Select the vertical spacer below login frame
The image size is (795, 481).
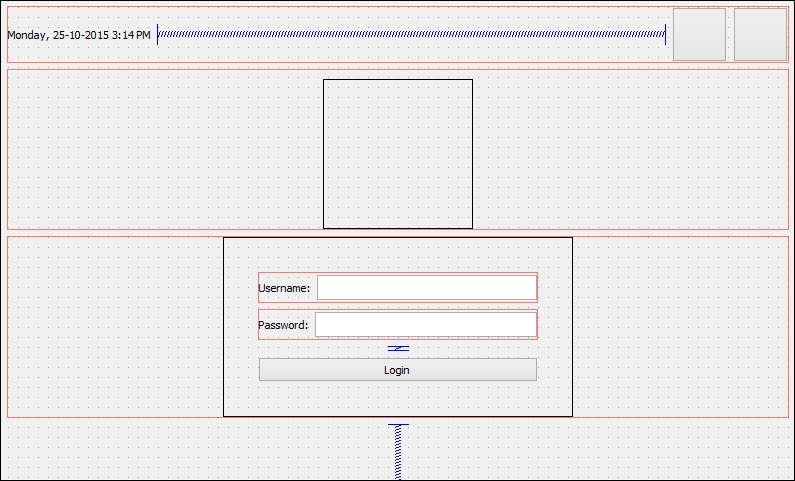click(x=398, y=451)
